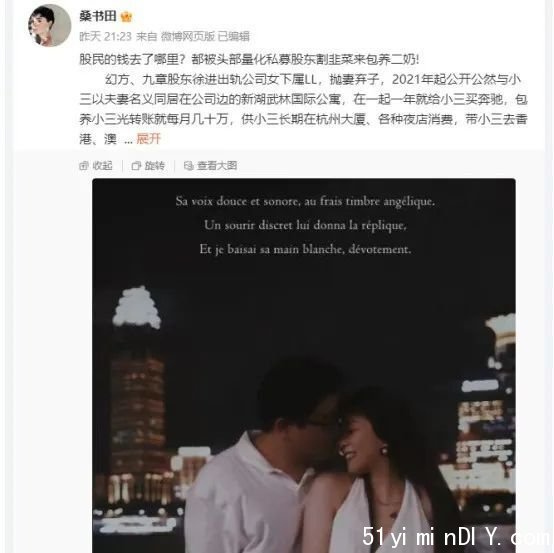Screen dimensions: 554x553
Task: Open the post timestamp 昨天 21:23
Action: 105,36
